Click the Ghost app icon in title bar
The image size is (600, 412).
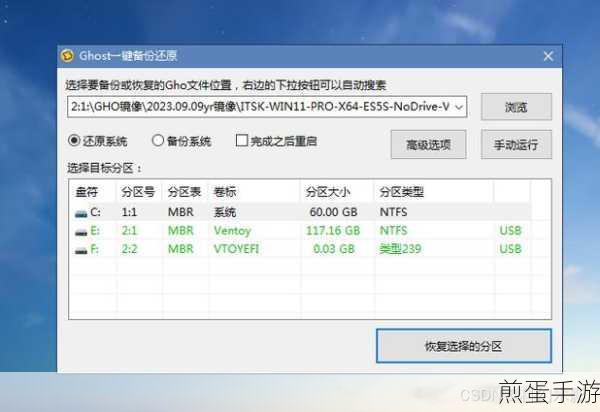click(67, 56)
